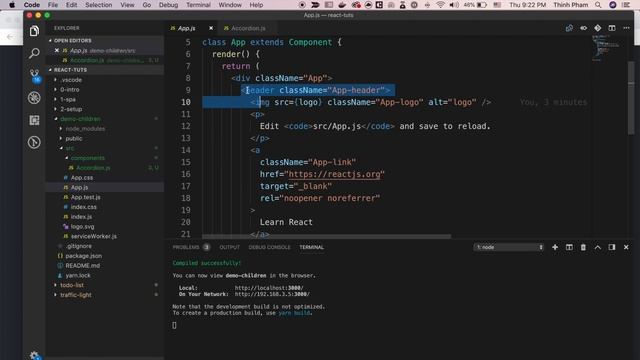Screen dimensions: 640x360
Task: Split the editor to the right
Action: [x=612, y=28]
